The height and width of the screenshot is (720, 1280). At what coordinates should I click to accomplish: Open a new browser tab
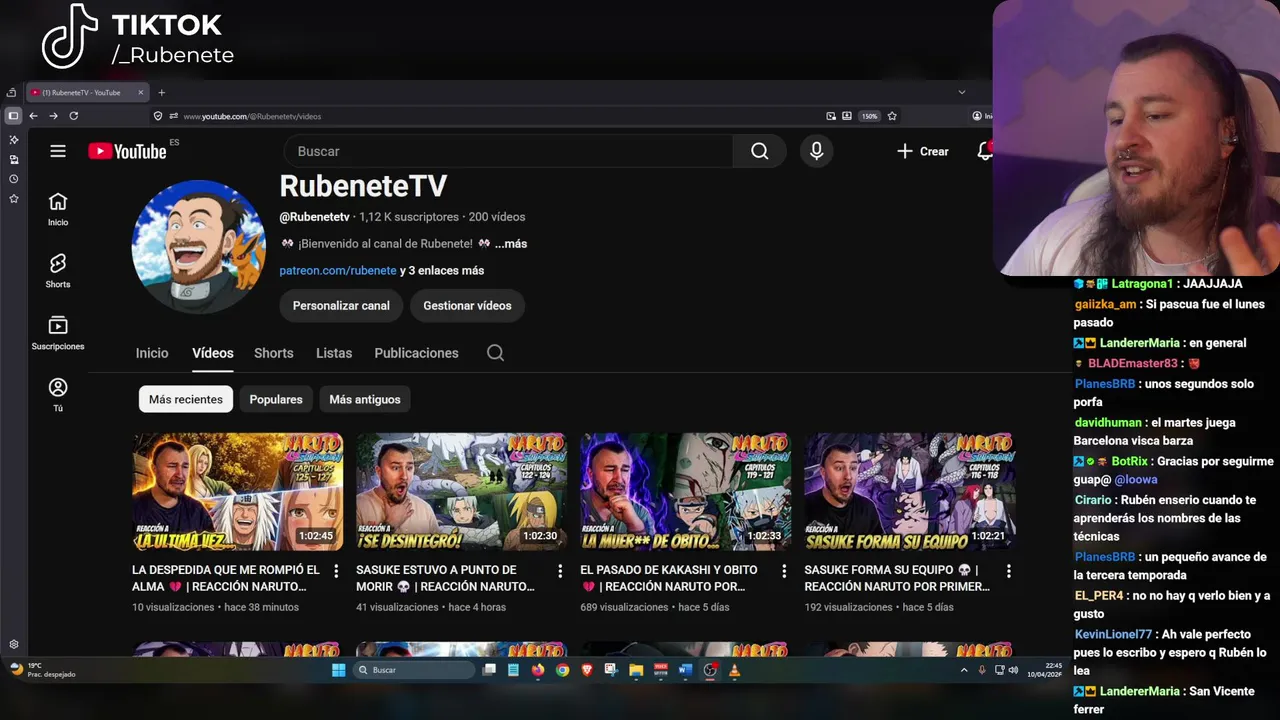161,93
